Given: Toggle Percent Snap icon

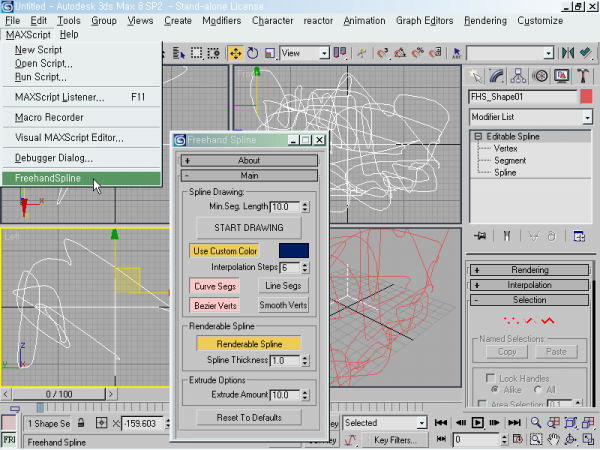Looking at the screenshot, I should coord(418,53).
